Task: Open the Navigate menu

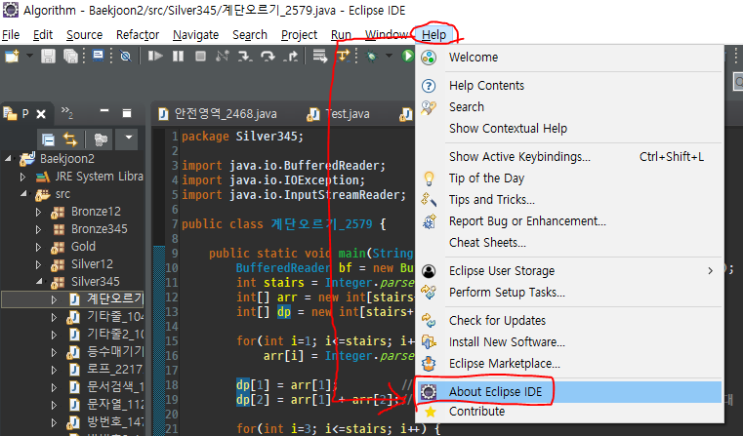Action: [x=196, y=35]
